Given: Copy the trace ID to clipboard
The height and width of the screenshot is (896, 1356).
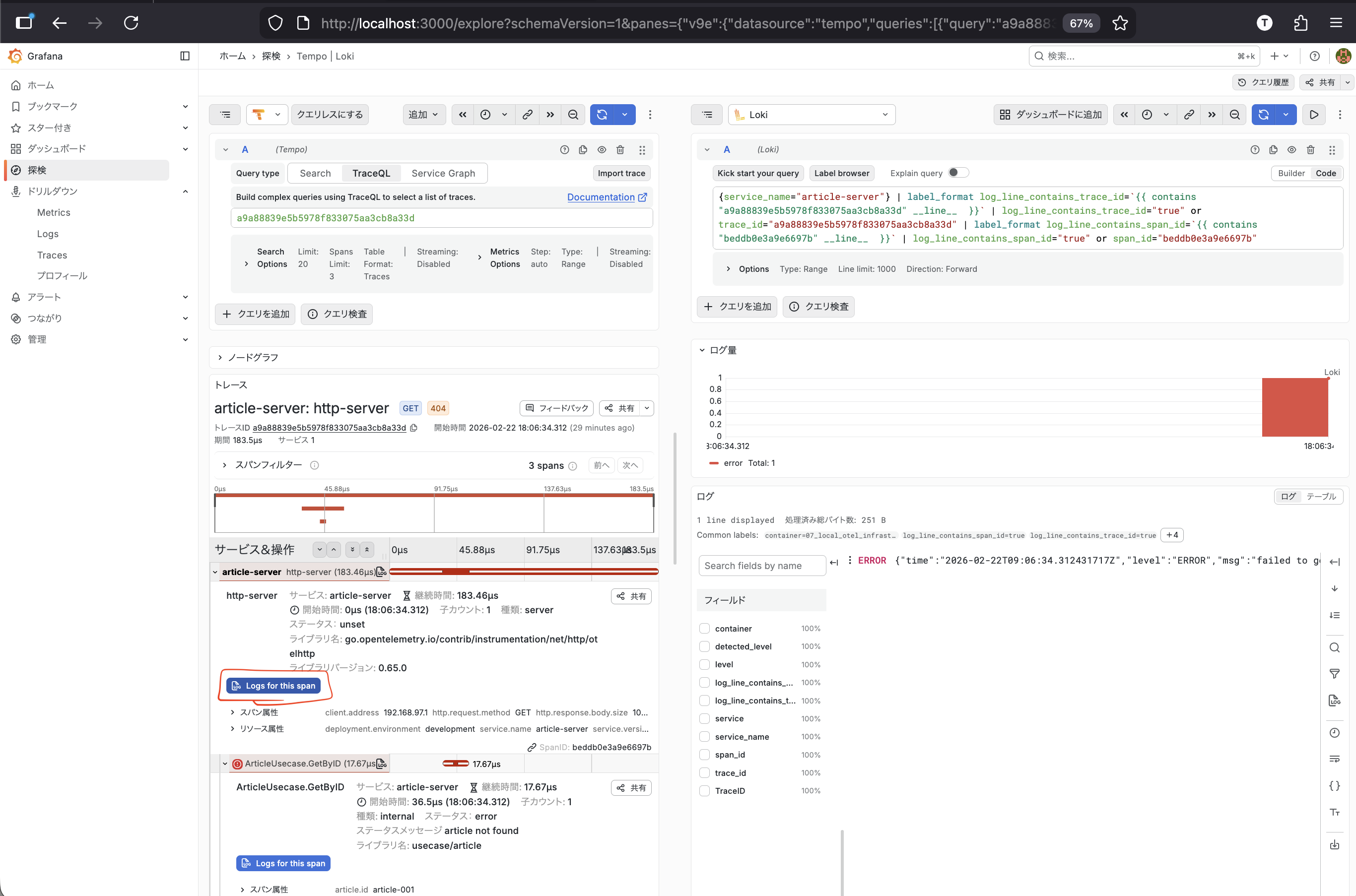Looking at the screenshot, I should click(414, 428).
